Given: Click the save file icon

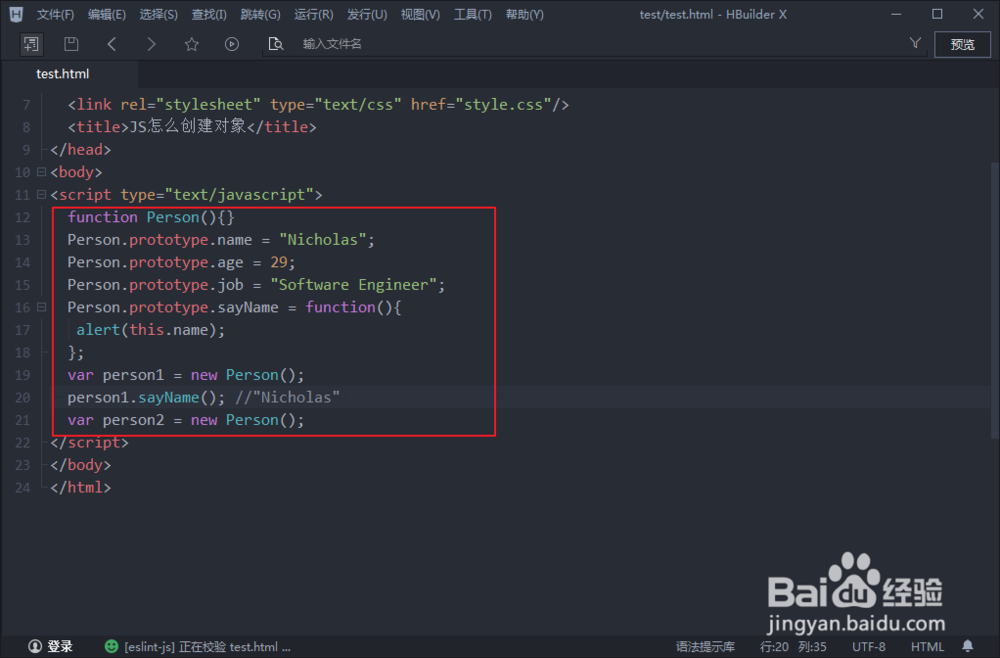Looking at the screenshot, I should pyautogui.click(x=71, y=44).
